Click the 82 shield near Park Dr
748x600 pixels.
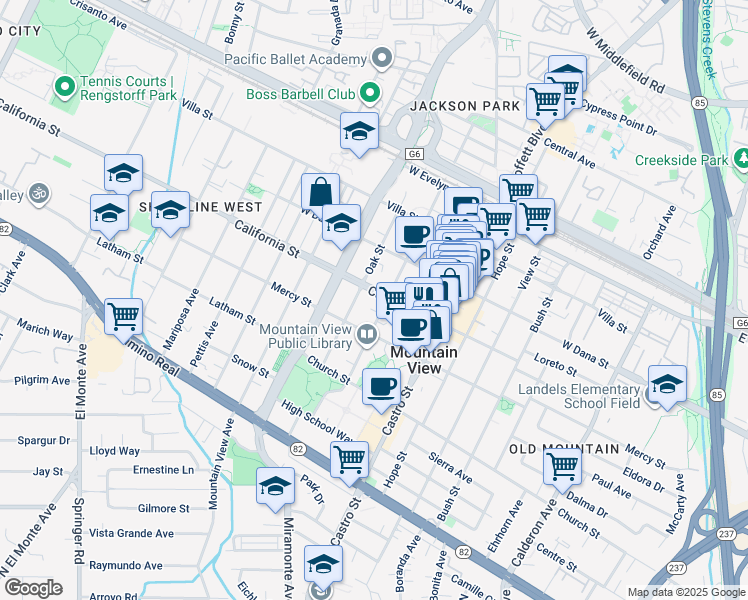click(x=298, y=449)
